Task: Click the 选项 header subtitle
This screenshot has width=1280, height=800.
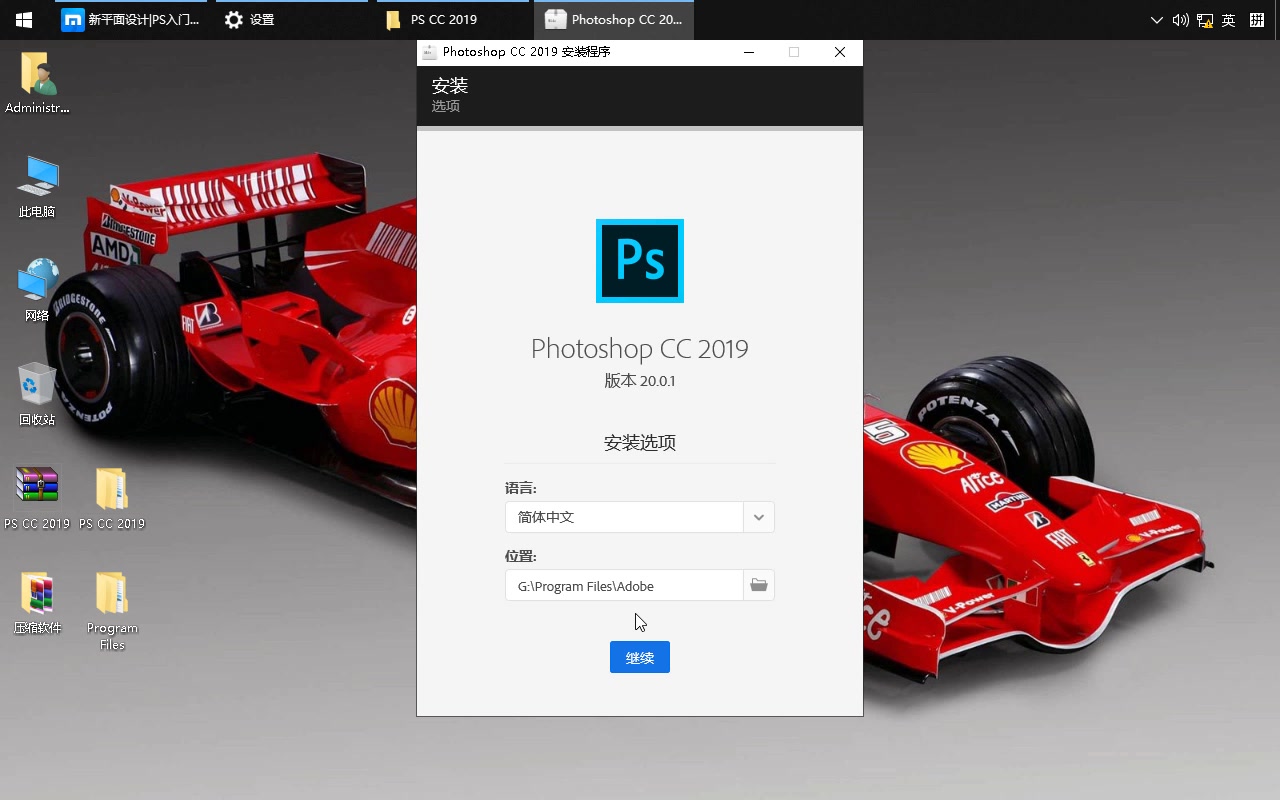Action: 446,106
